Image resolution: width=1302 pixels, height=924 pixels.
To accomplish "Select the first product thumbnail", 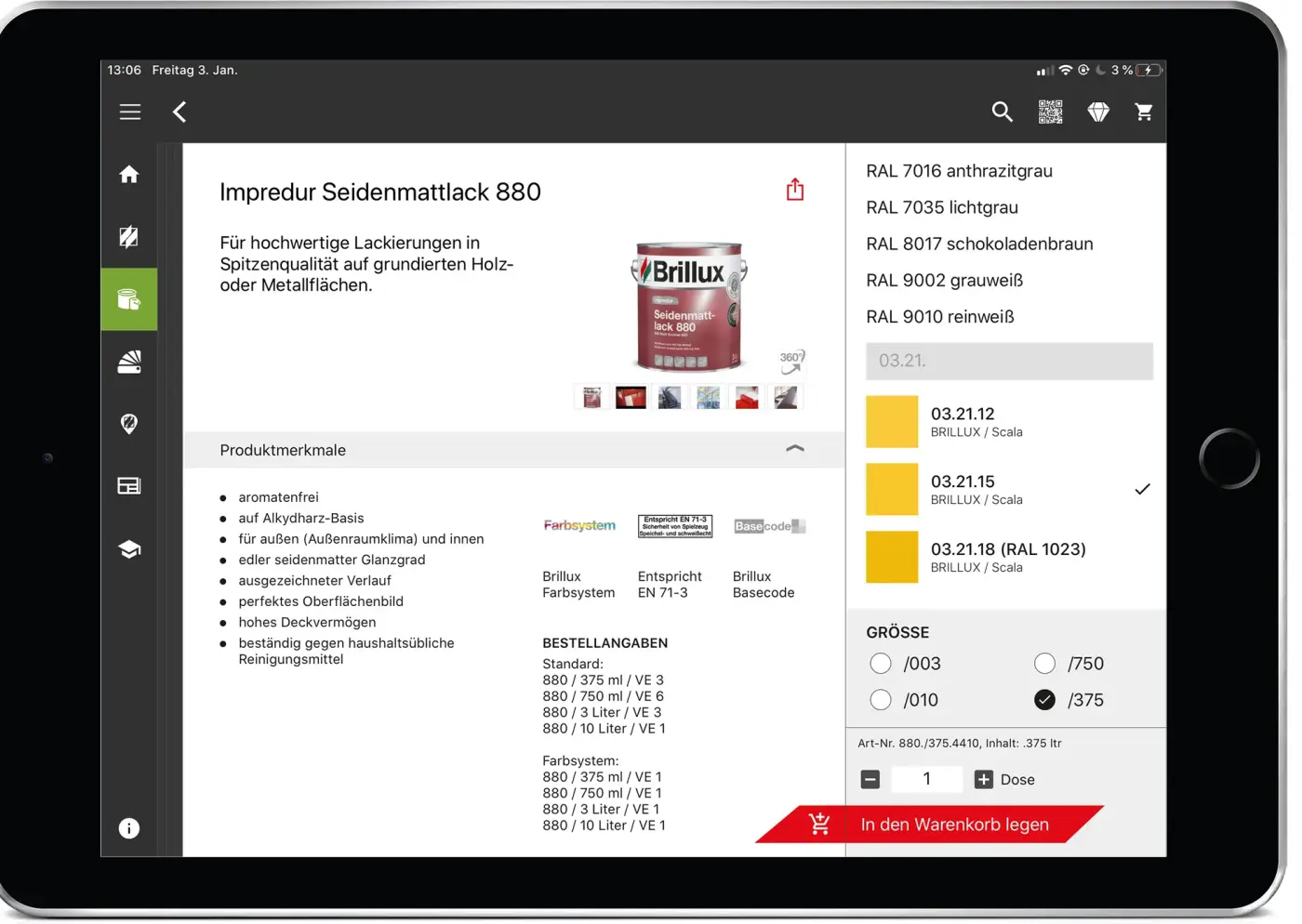I will tap(592, 398).
